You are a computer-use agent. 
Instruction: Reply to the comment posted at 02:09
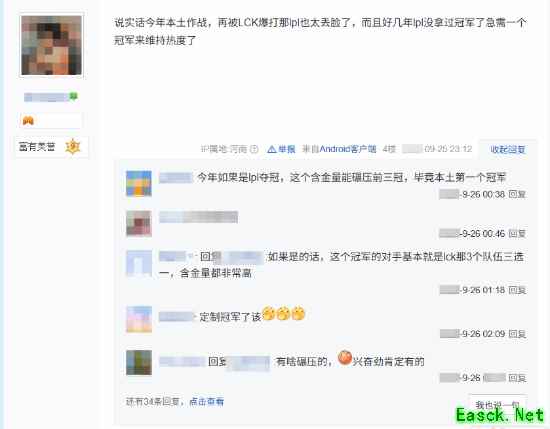[x=517, y=334]
